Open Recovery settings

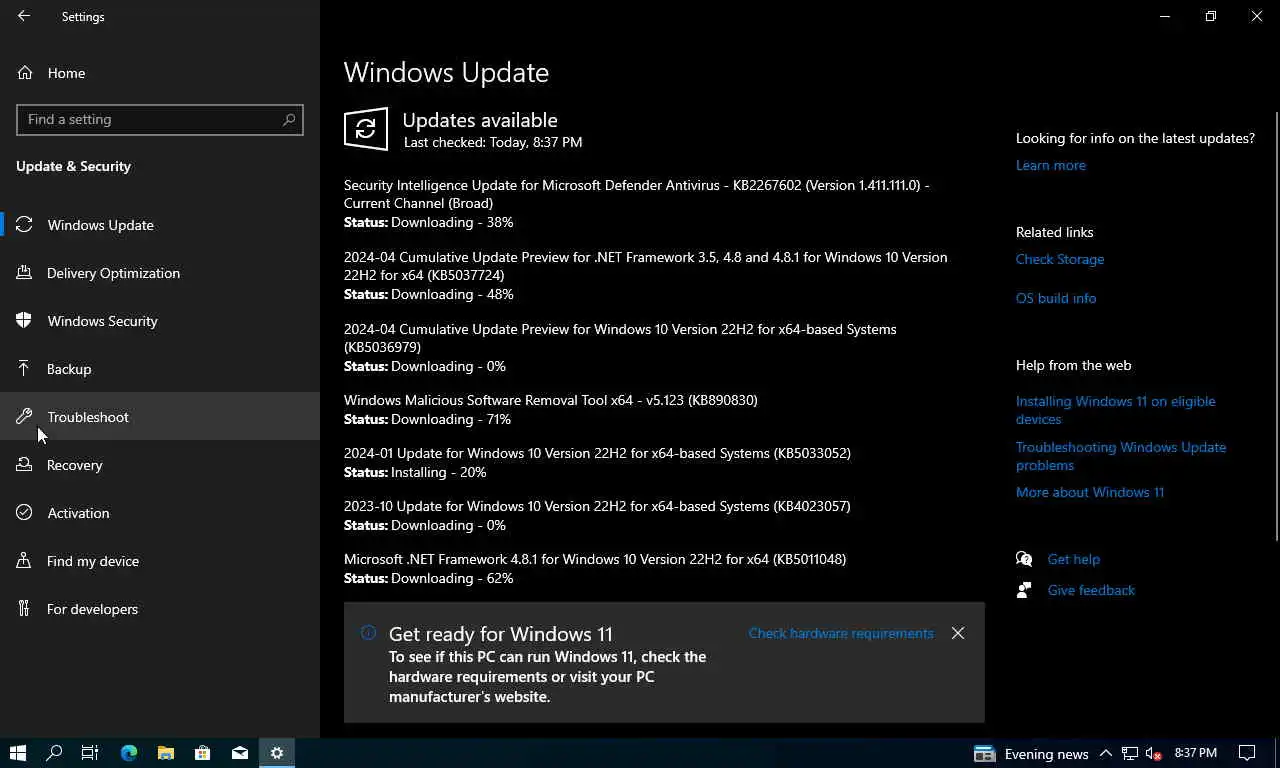click(160, 465)
